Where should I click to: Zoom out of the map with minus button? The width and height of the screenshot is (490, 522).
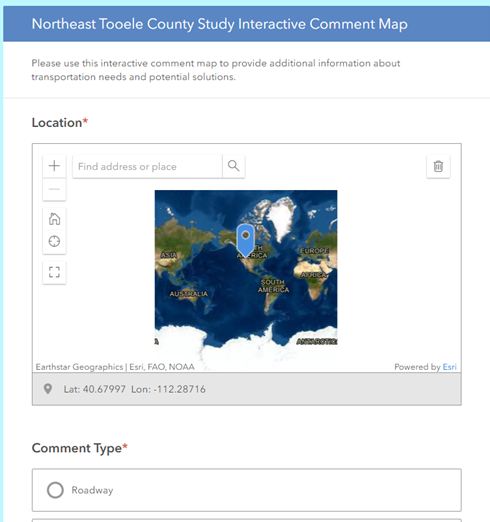click(54, 189)
